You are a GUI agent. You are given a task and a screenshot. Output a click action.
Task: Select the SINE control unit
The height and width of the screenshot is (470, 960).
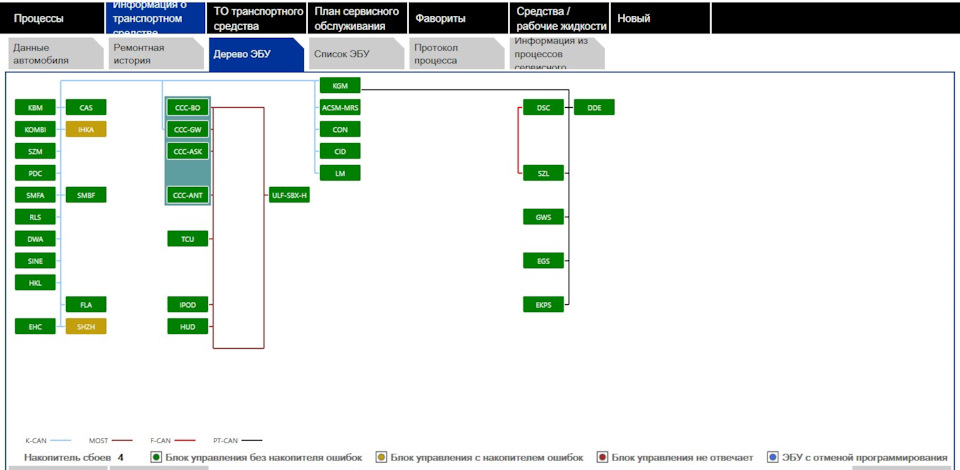tap(35, 261)
